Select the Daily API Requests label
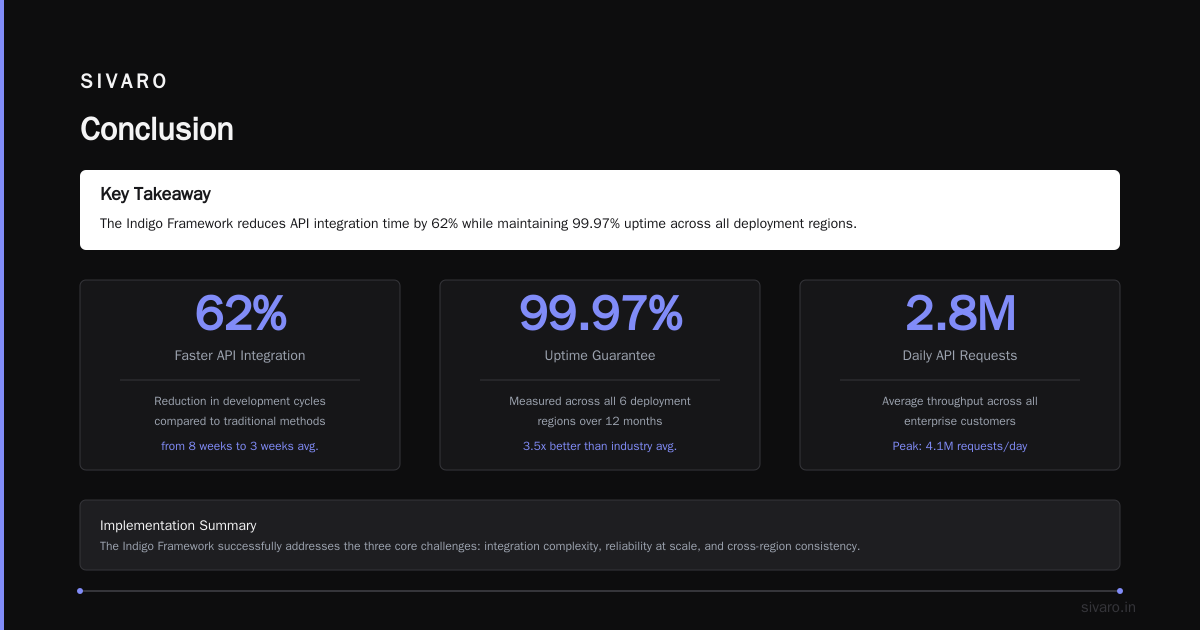This screenshot has width=1200, height=630. click(960, 356)
